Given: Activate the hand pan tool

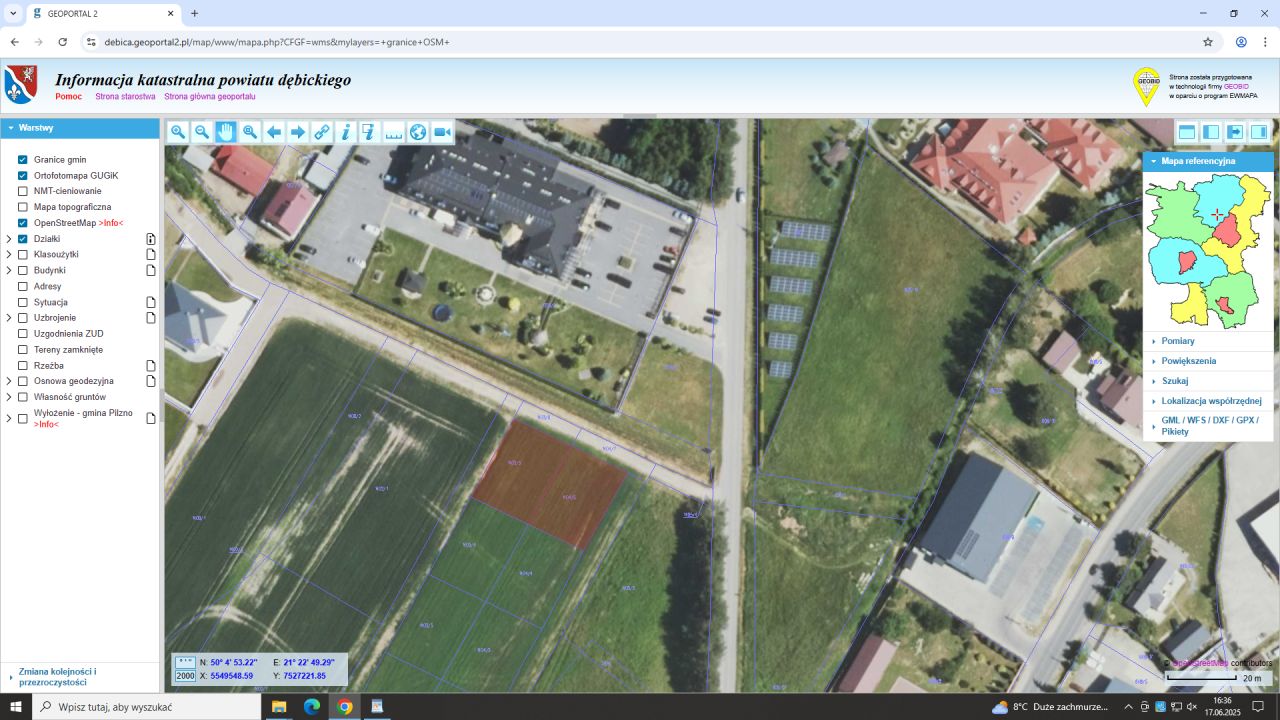Looking at the screenshot, I should point(226,132).
